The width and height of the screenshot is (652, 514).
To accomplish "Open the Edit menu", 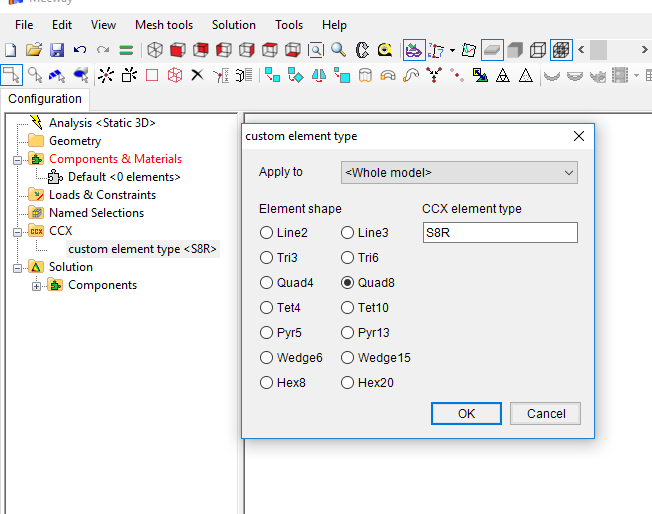I will pyautogui.click(x=62, y=25).
